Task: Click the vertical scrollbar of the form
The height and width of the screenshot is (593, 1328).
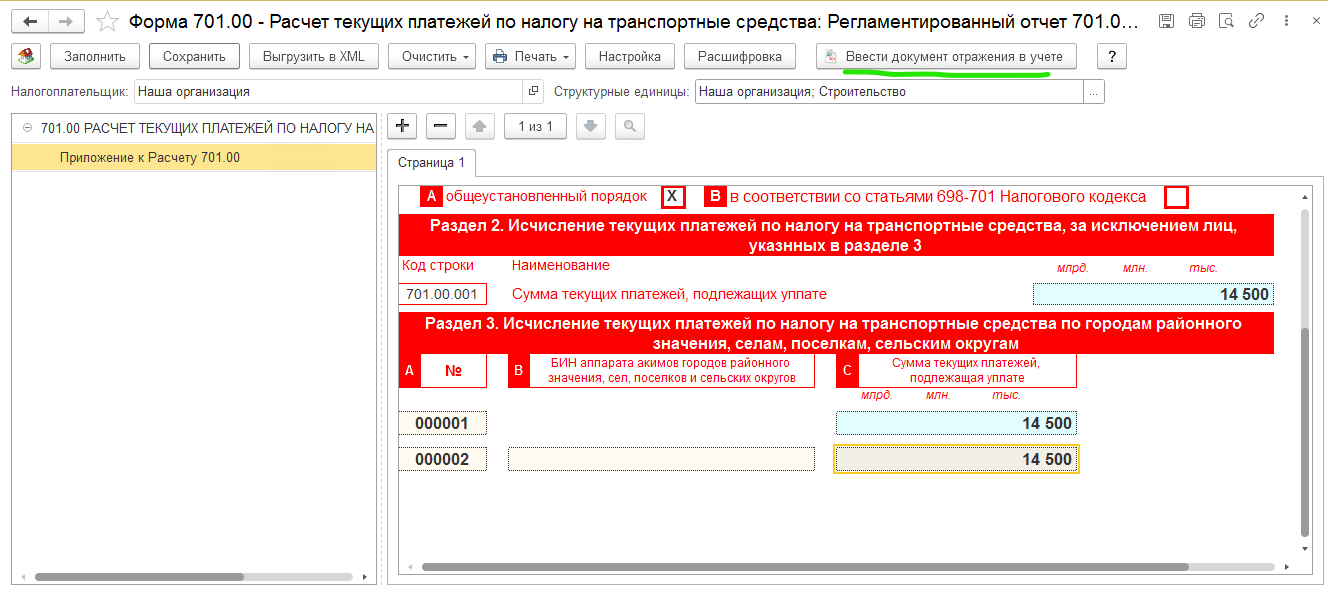Action: (x=1303, y=430)
